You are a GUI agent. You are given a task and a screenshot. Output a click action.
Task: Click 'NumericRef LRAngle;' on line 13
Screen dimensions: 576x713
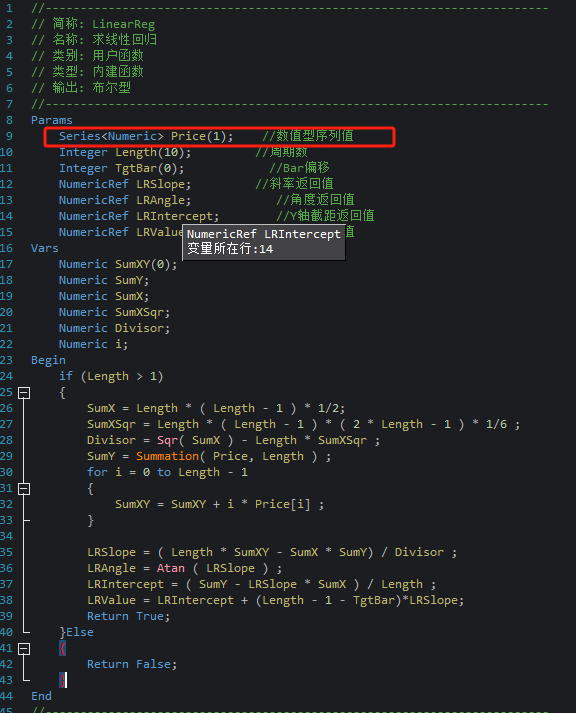point(125,200)
